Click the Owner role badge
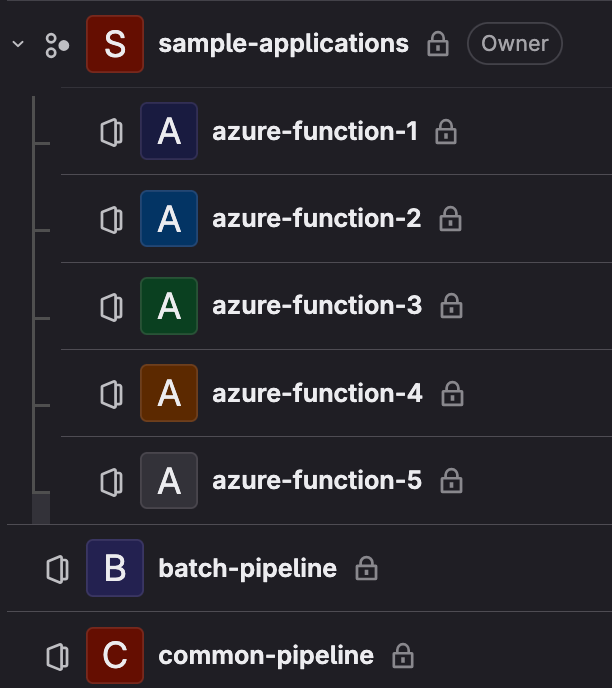This screenshot has width=612, height=688. (x=514, y=44)
